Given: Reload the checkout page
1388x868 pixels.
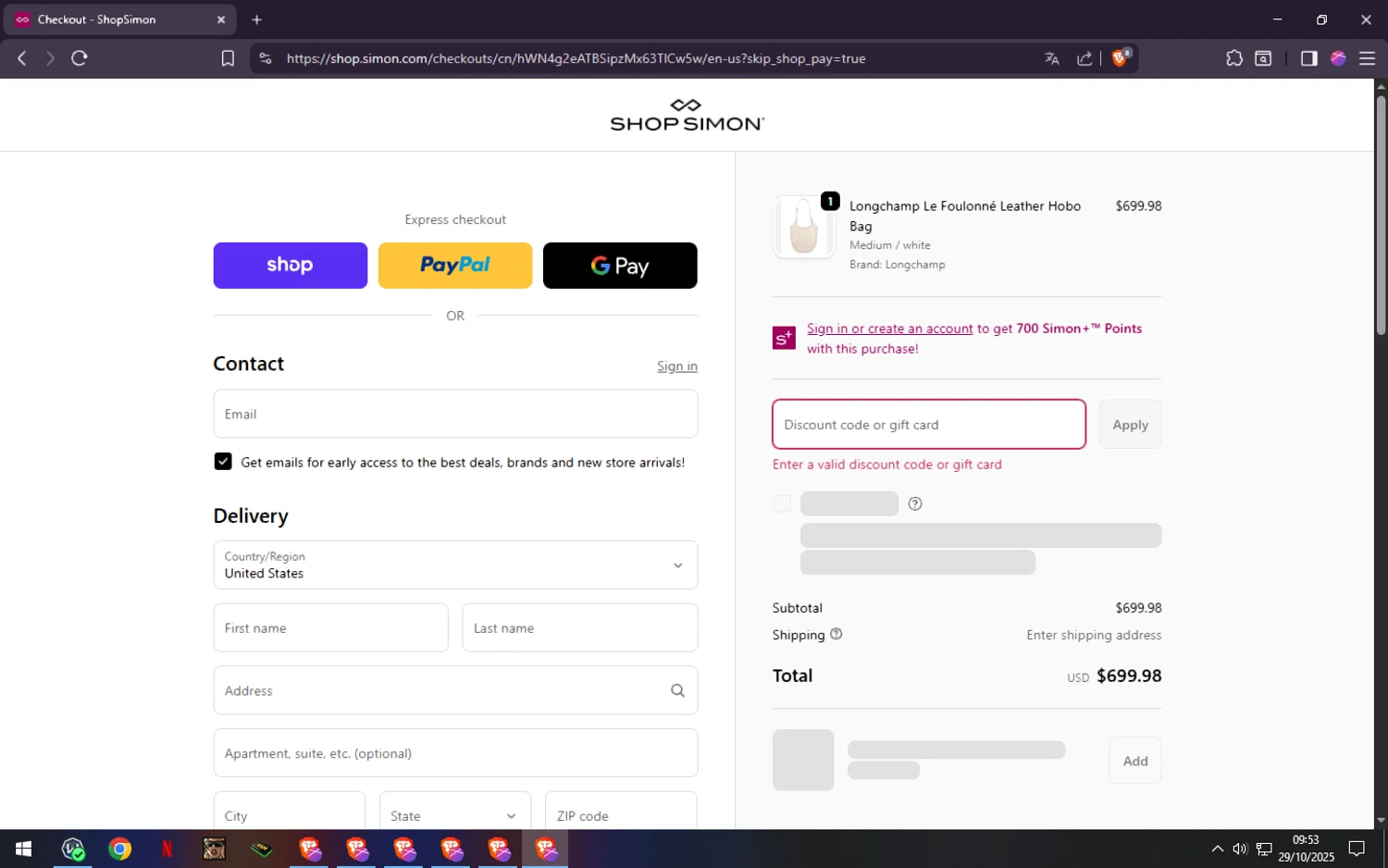Looking at the screenshot, I should pyautogui.click(x=80, y=58).
